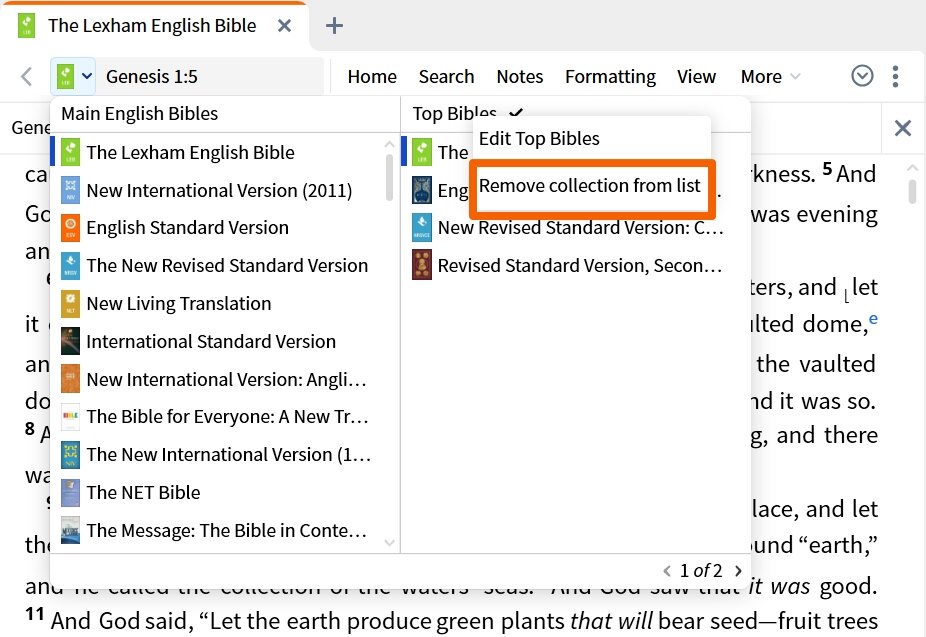Image resolution: width=926 pixels, height=637 pixels.
Task: Go back with the left arrow
Action: [26, 77]
